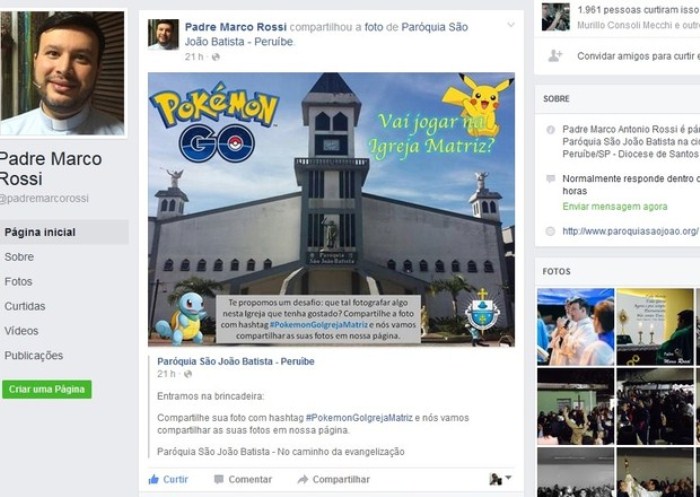Open the Sobre section in sidebar
Image resolution: width=700 pixels, height=497 pixels.
pos(19,257)
